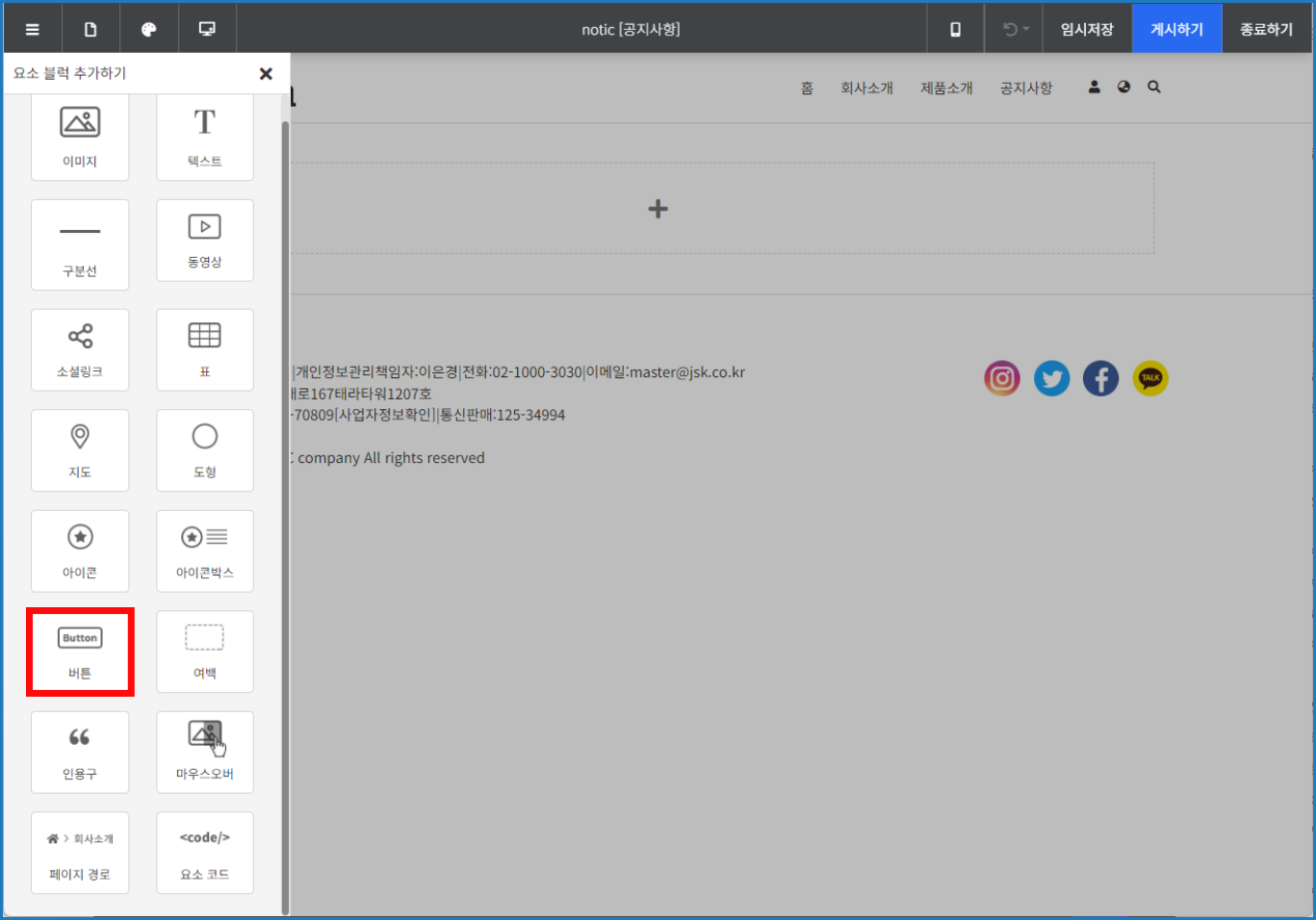Screen dimensions: 1316x920
Task: Add a 소셜링크 social link block
Action: click(x=80, y=349)
